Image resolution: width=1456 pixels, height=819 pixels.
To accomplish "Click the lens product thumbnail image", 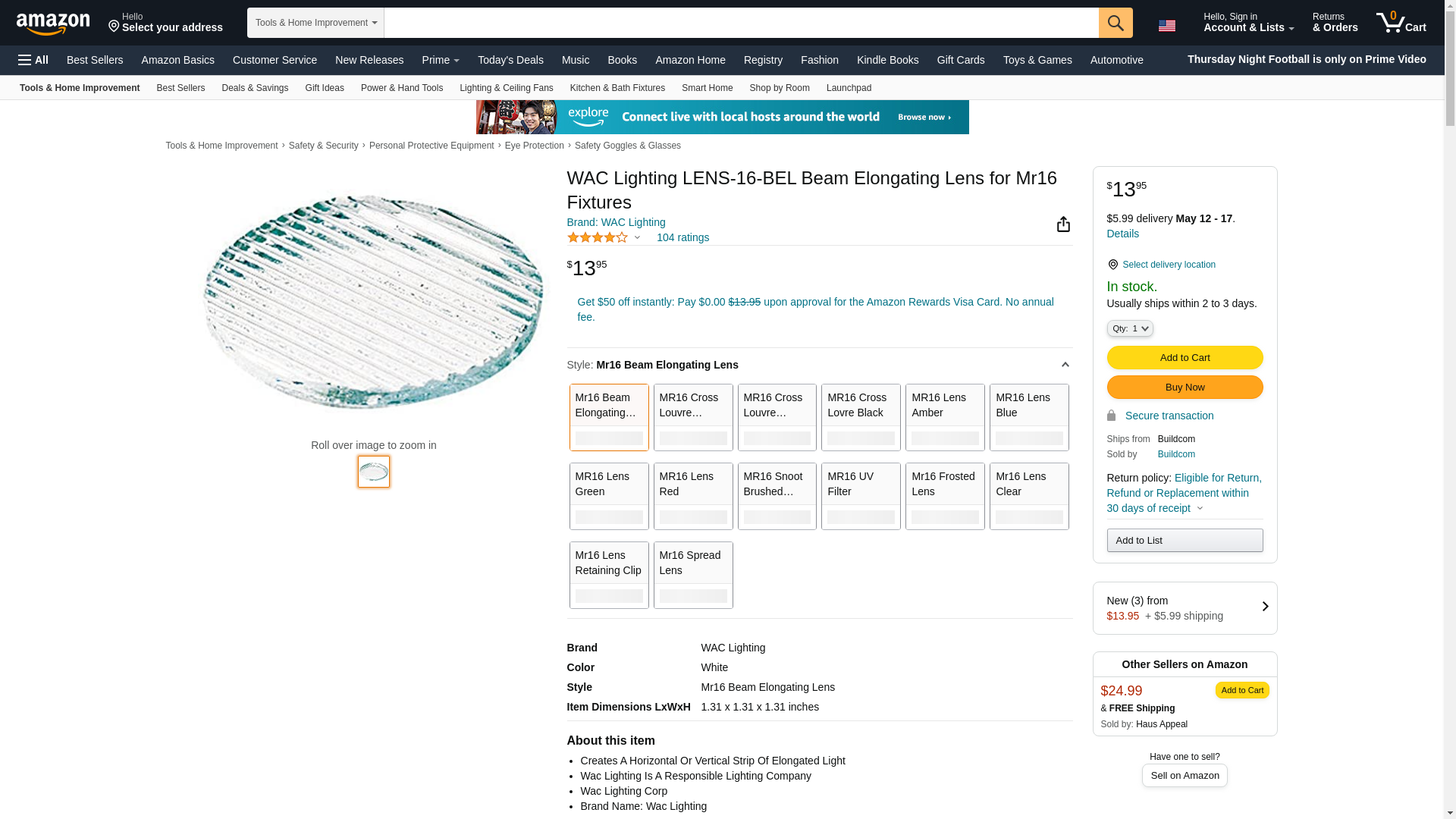I will tap(374, 471).
